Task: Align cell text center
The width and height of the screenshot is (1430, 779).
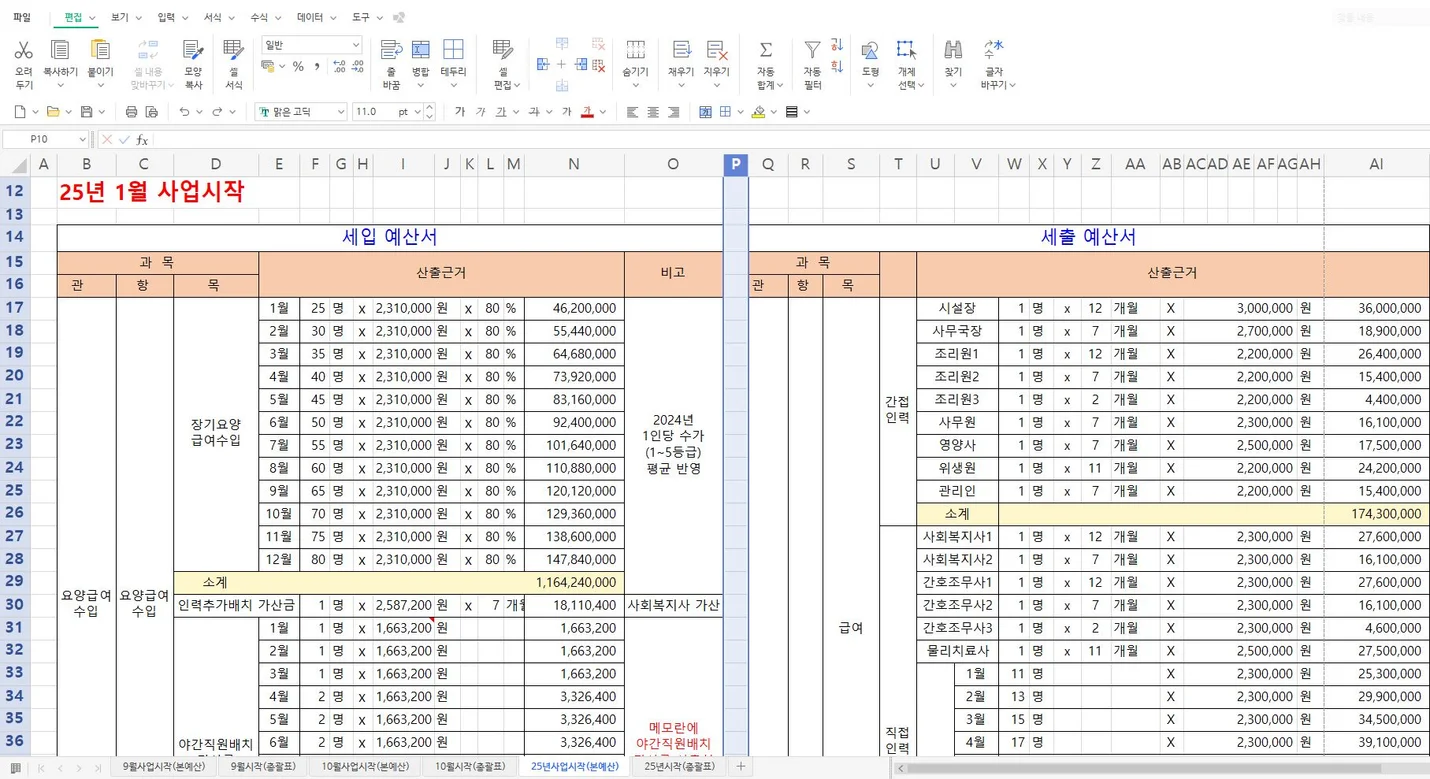Action: click(653, 112)
